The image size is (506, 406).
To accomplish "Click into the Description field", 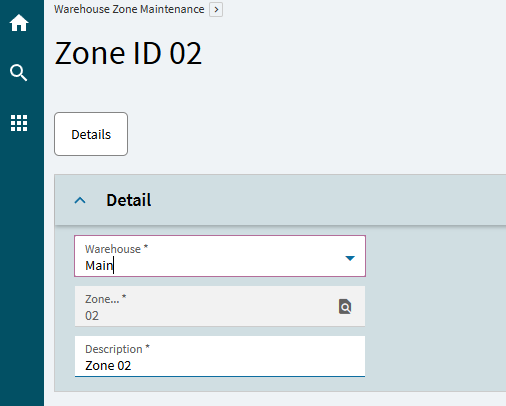I will pos(220,356).
